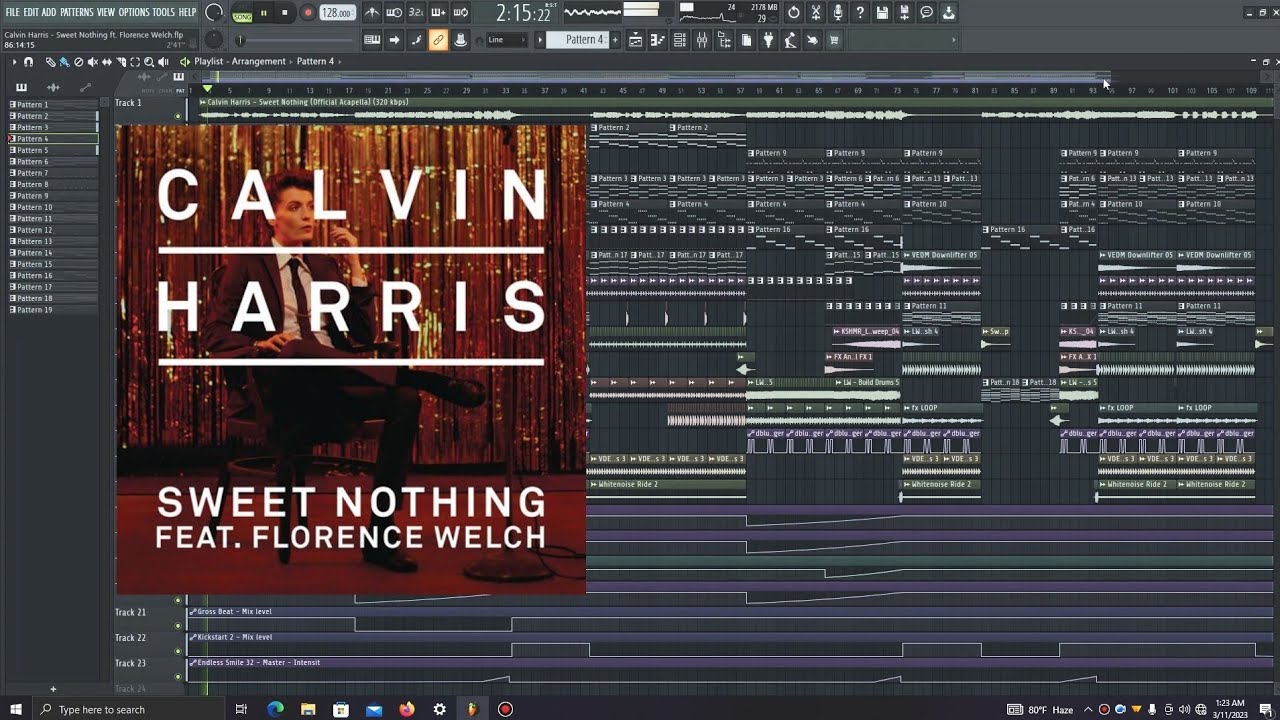Select the Slip tool in playlist

tap(107, 62)
